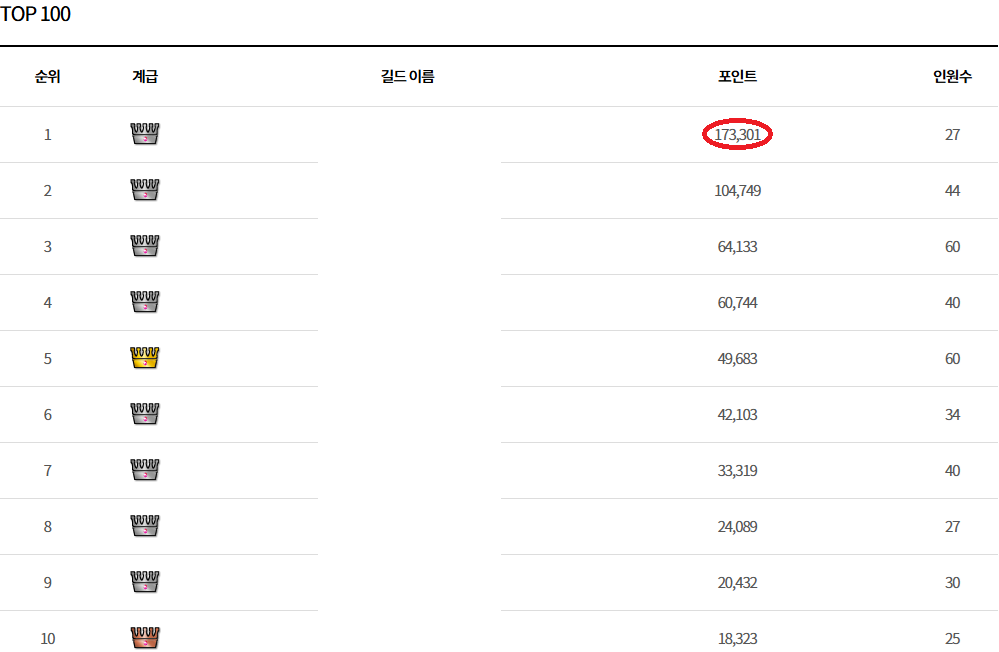Click the rank 4 guild crown icon
999x652 pixels.
pyautogui.click(x=145, y=302)
